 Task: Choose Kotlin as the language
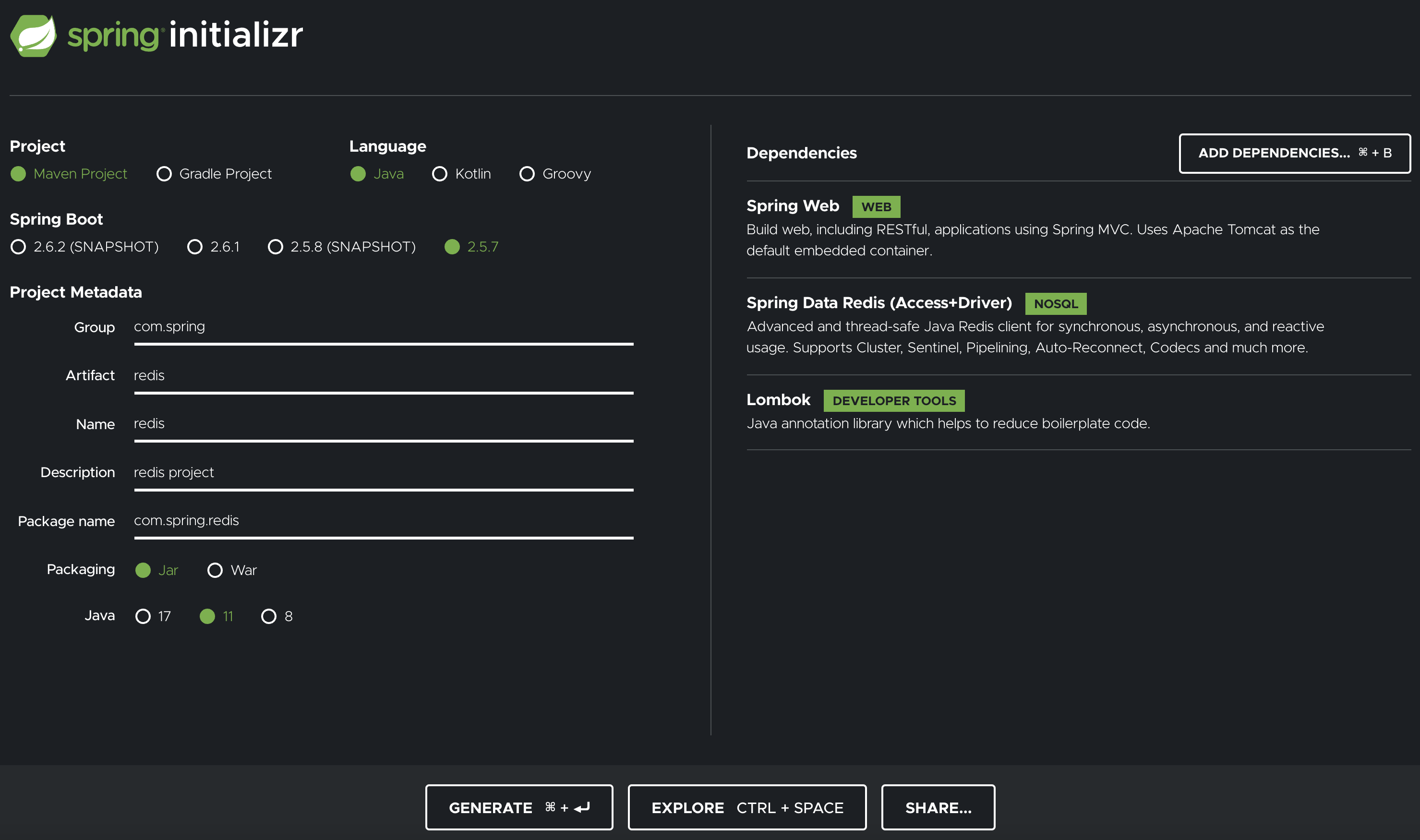point(440,174)
